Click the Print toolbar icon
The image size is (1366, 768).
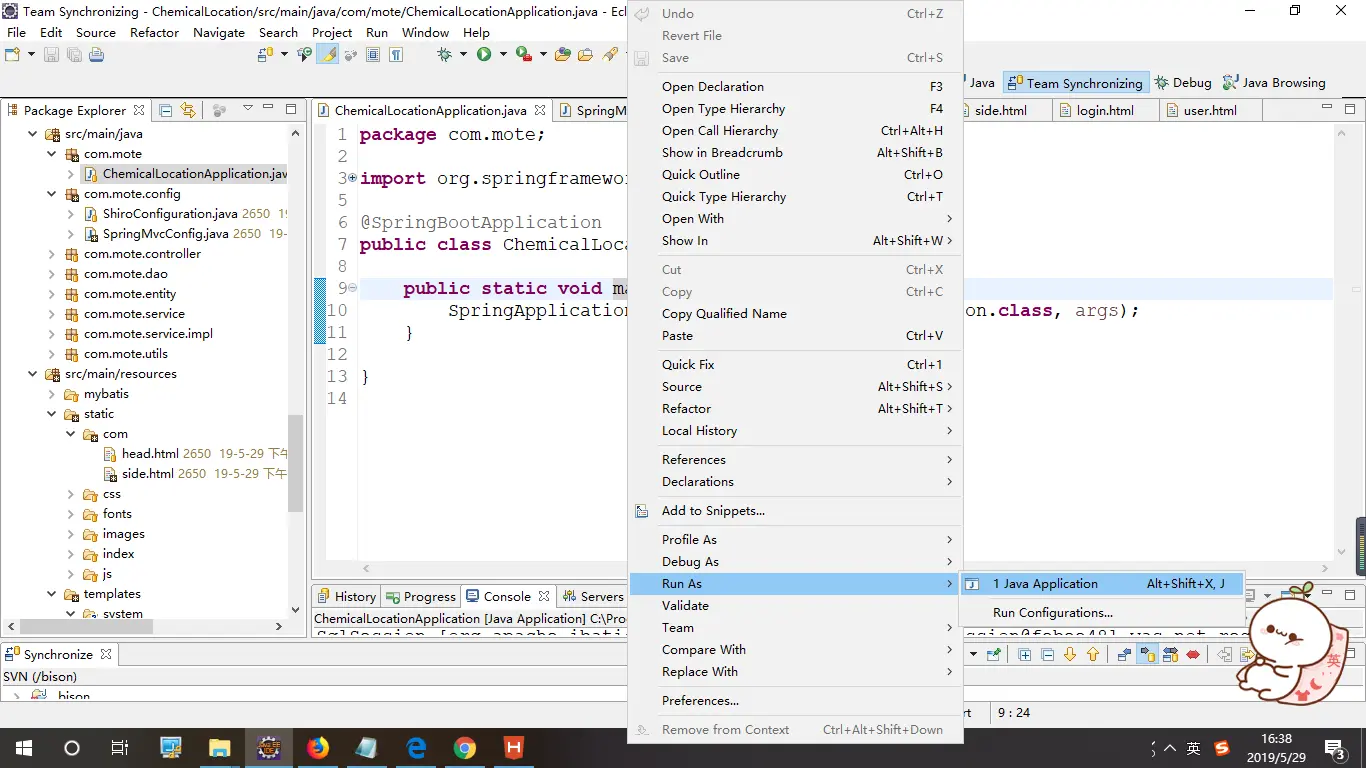96,54
